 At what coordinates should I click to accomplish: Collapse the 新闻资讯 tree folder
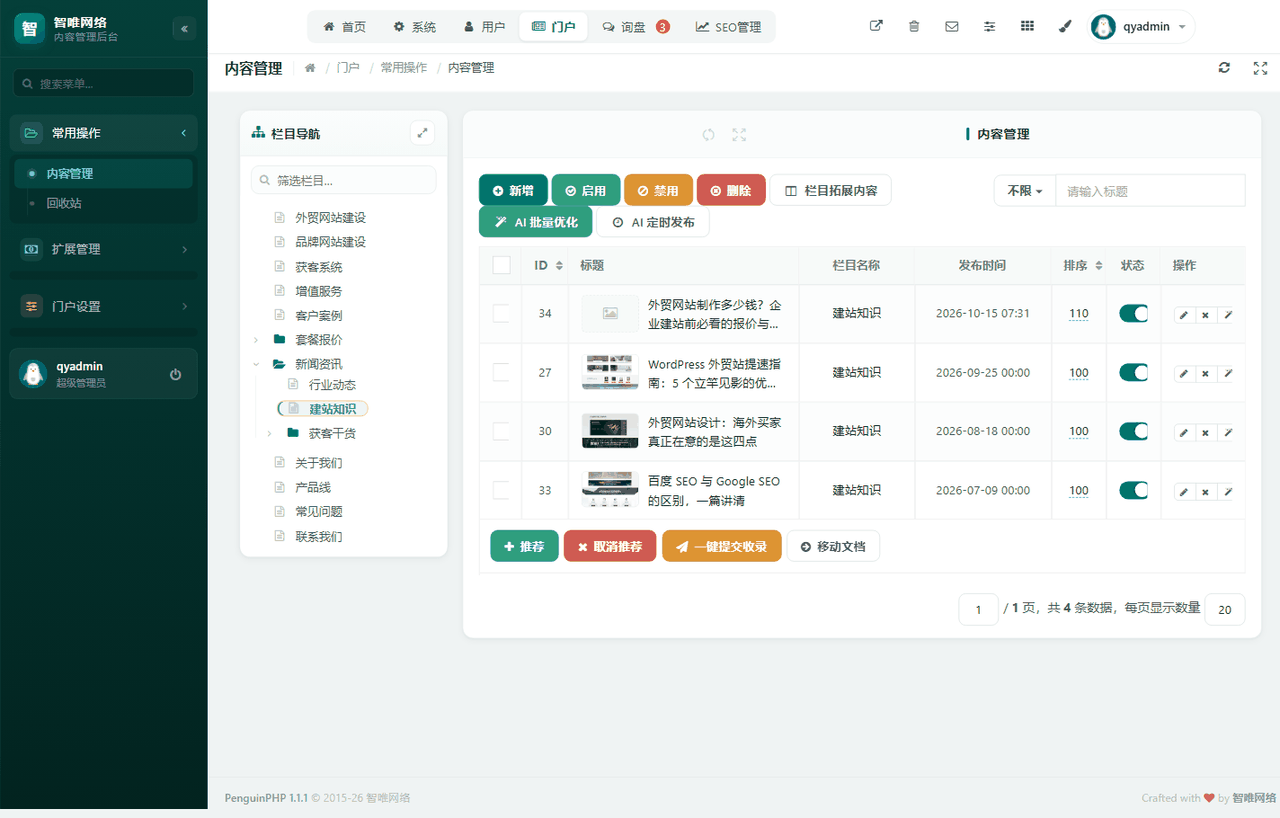[257, 364]
